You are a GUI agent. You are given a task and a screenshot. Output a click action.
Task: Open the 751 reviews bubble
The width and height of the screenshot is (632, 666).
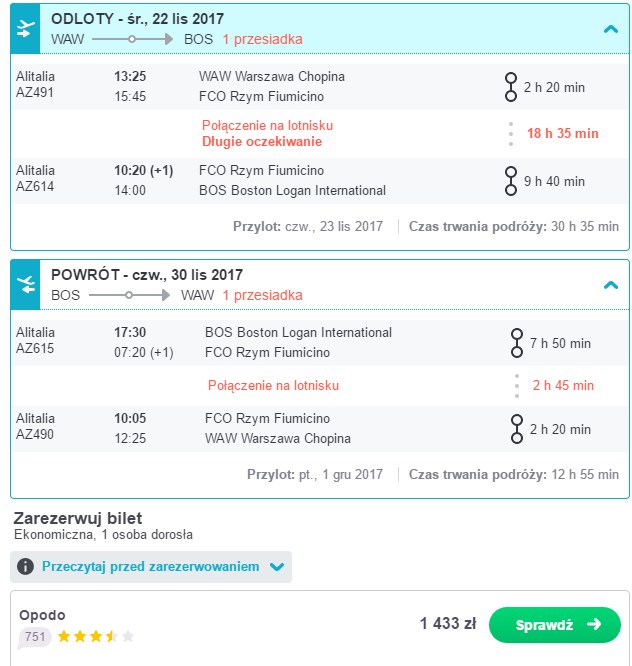pyautogui.click(x=34, y=637)
